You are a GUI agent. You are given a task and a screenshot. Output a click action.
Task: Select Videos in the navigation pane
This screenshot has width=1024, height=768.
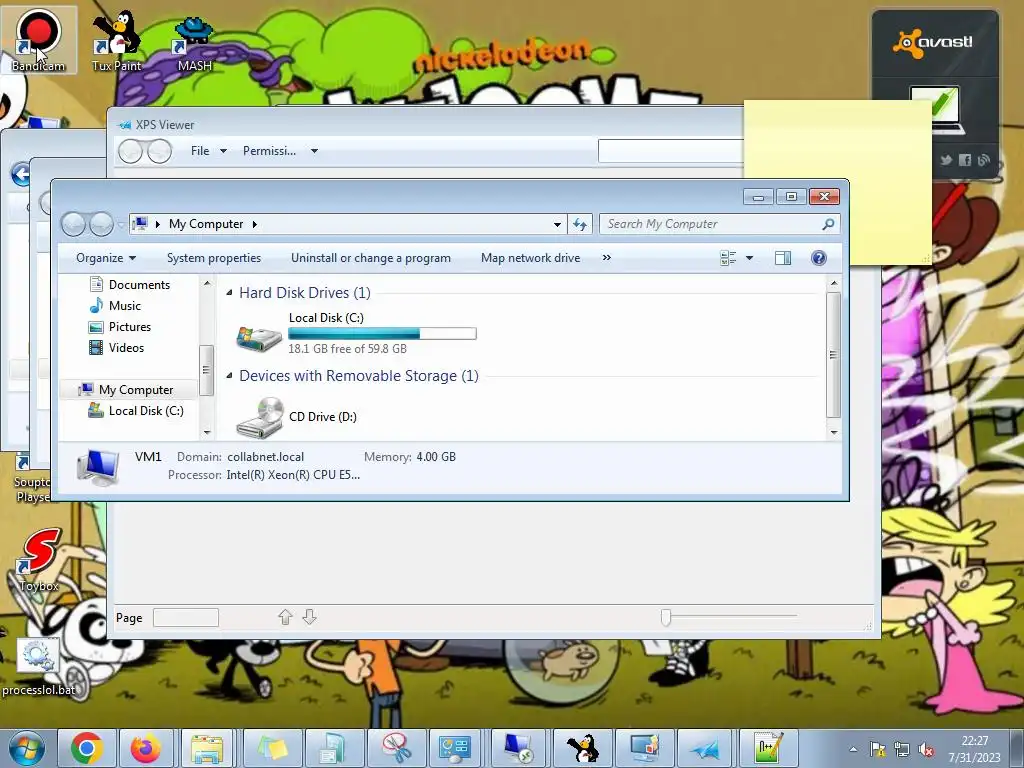coord(116,347)
